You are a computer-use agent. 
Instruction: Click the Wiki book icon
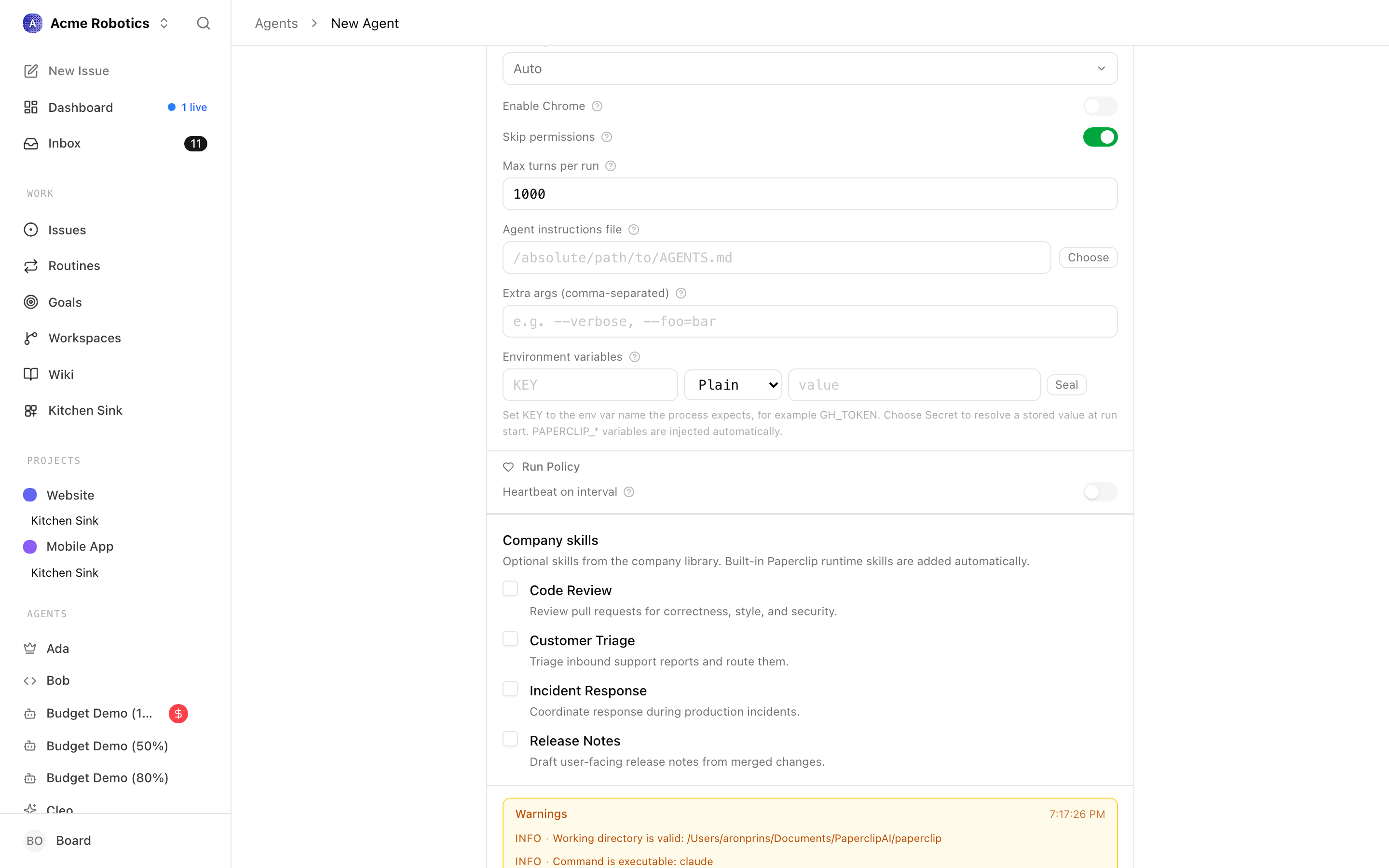31,374
